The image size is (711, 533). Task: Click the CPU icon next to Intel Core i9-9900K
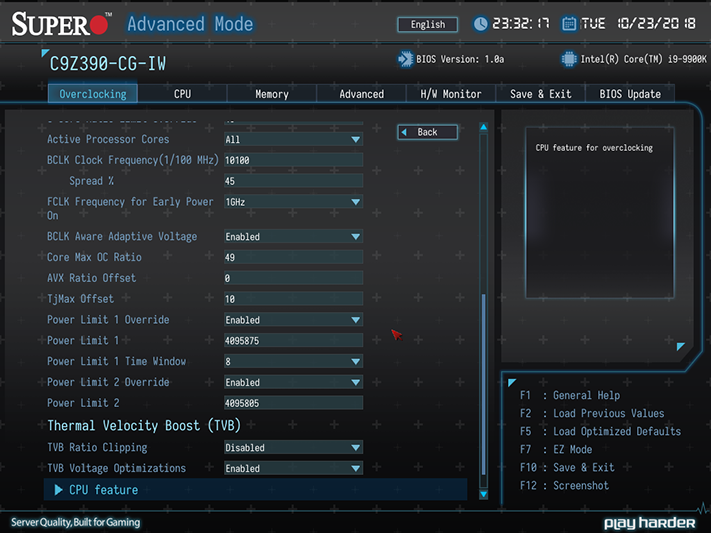[569, 59]
